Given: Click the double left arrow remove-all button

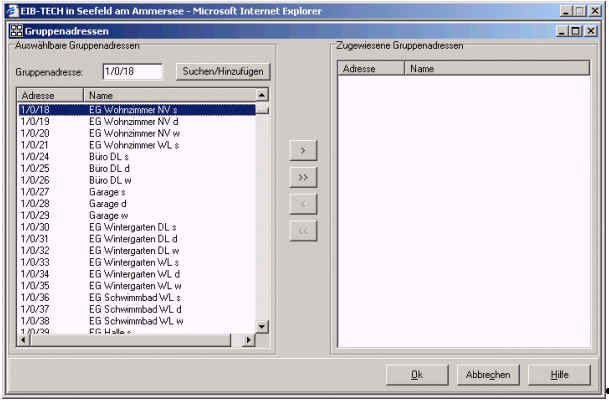Looking at the screenshot, I should coord(303,231).
